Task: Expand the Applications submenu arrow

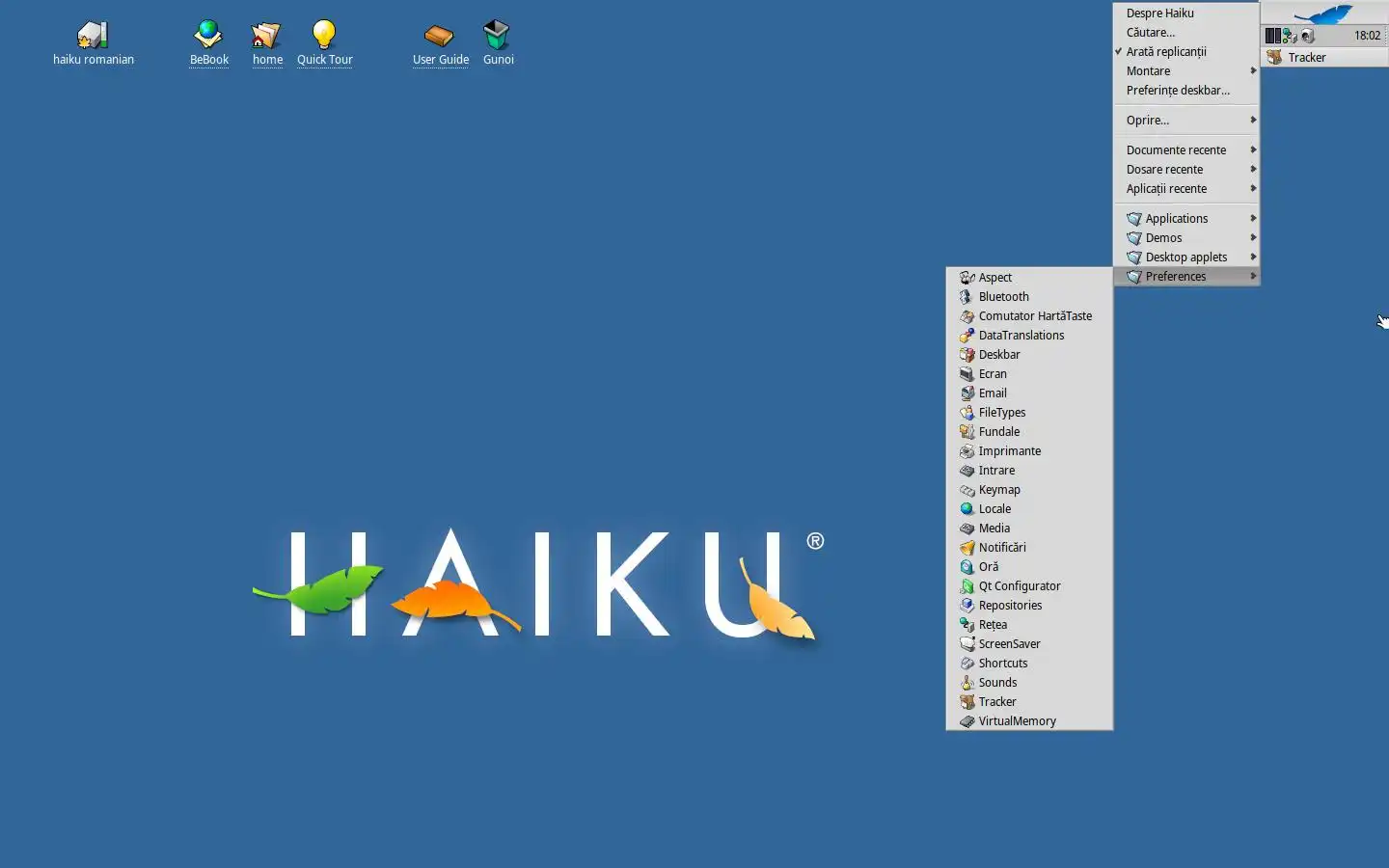Action: tap(1253, 218)
